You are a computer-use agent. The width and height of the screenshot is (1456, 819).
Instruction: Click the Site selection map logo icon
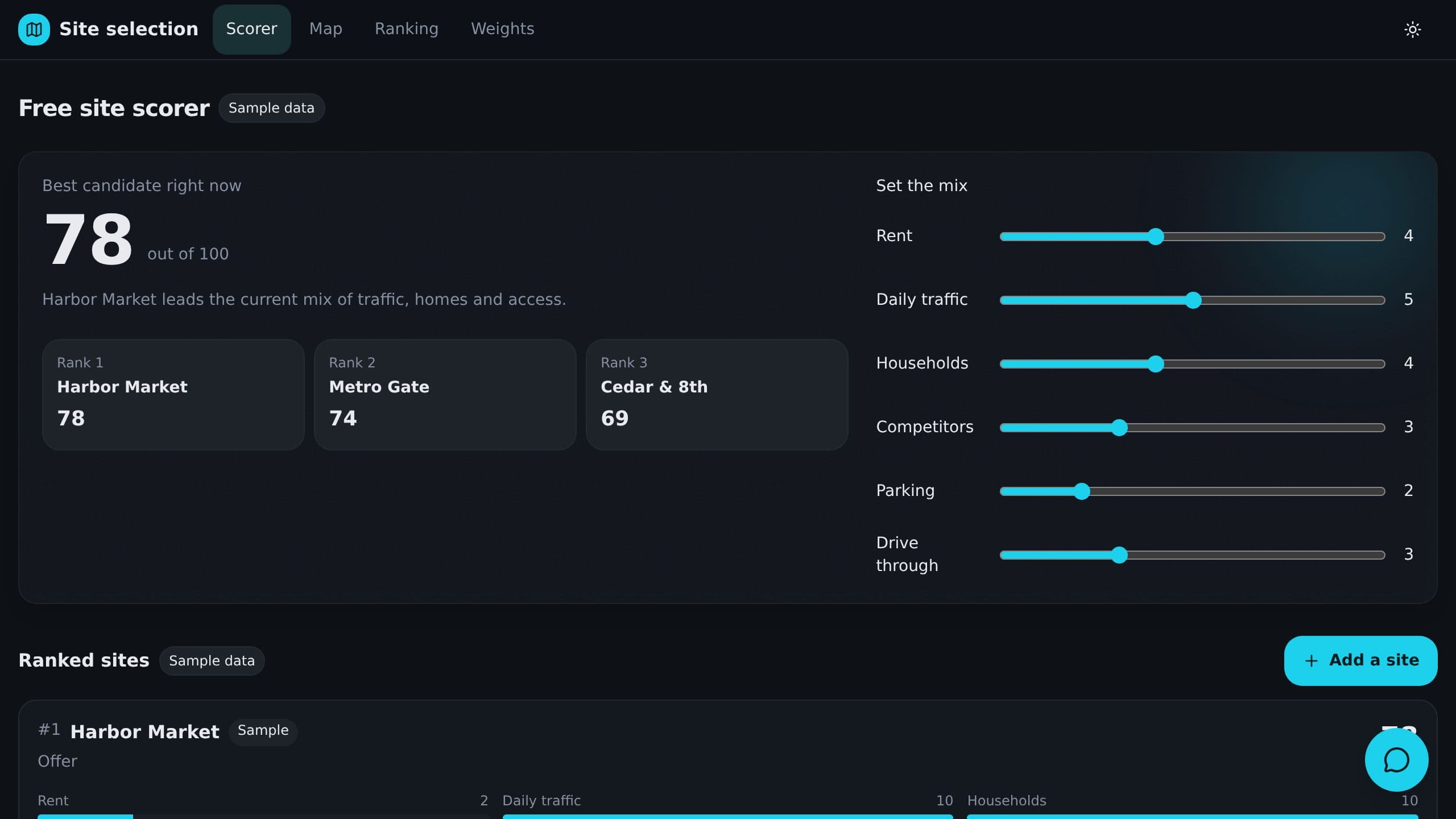pyautogui.click(x=34, y=29)
